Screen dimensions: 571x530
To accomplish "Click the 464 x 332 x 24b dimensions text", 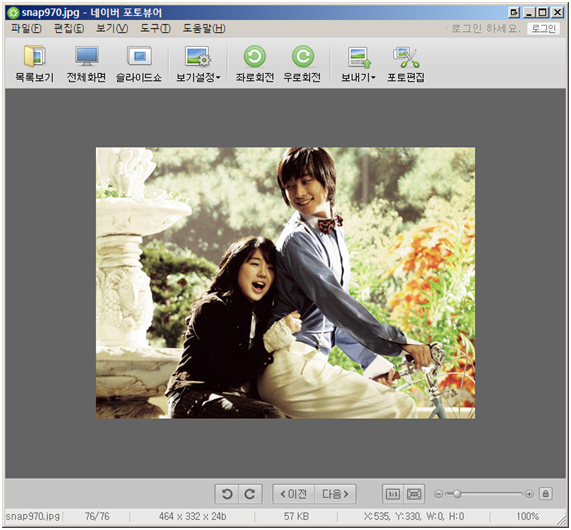I will tap(193, 516).
